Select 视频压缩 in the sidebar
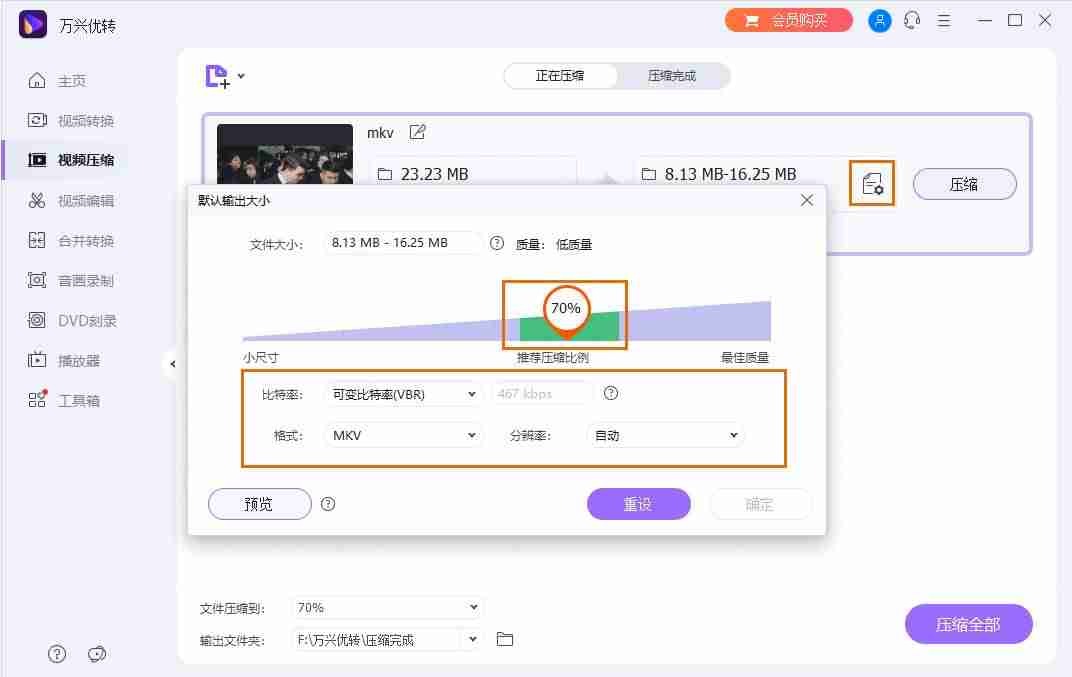 pos(85,160)
